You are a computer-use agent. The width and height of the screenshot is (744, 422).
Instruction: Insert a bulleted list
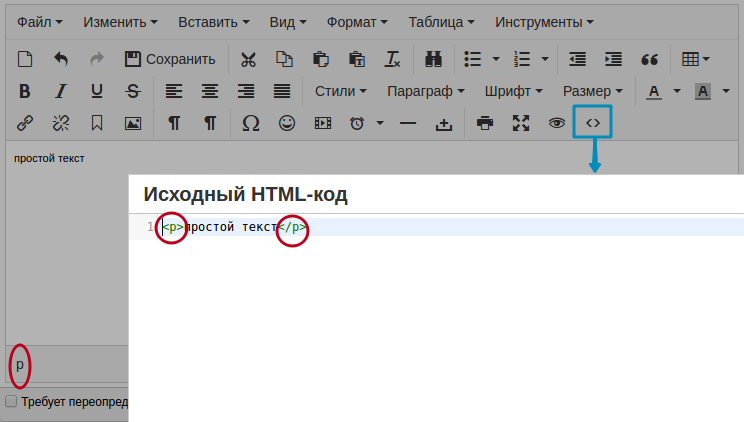473,59
